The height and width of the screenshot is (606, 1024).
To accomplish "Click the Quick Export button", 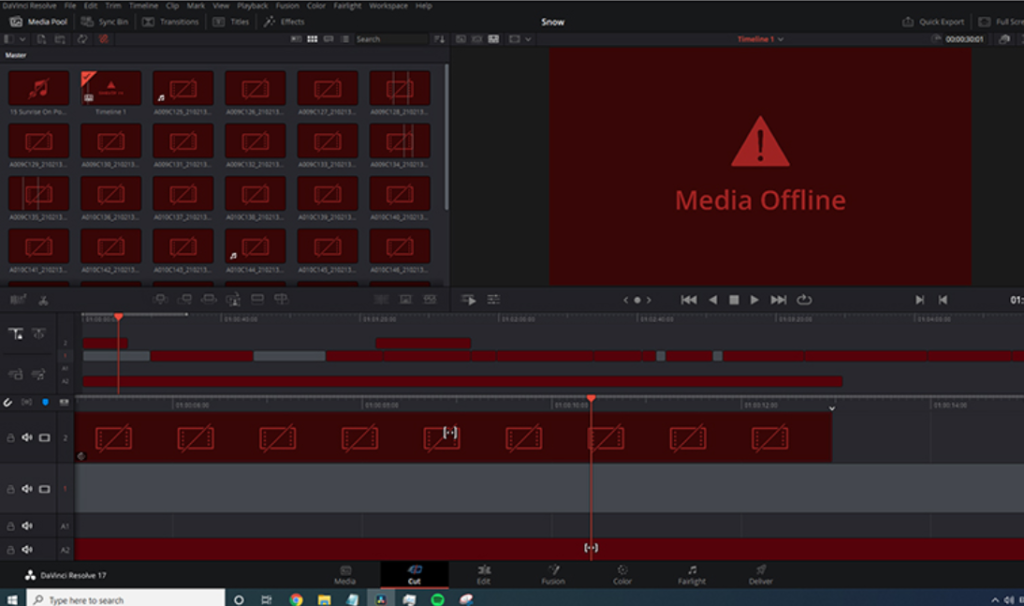I will (x=933, y=22).
